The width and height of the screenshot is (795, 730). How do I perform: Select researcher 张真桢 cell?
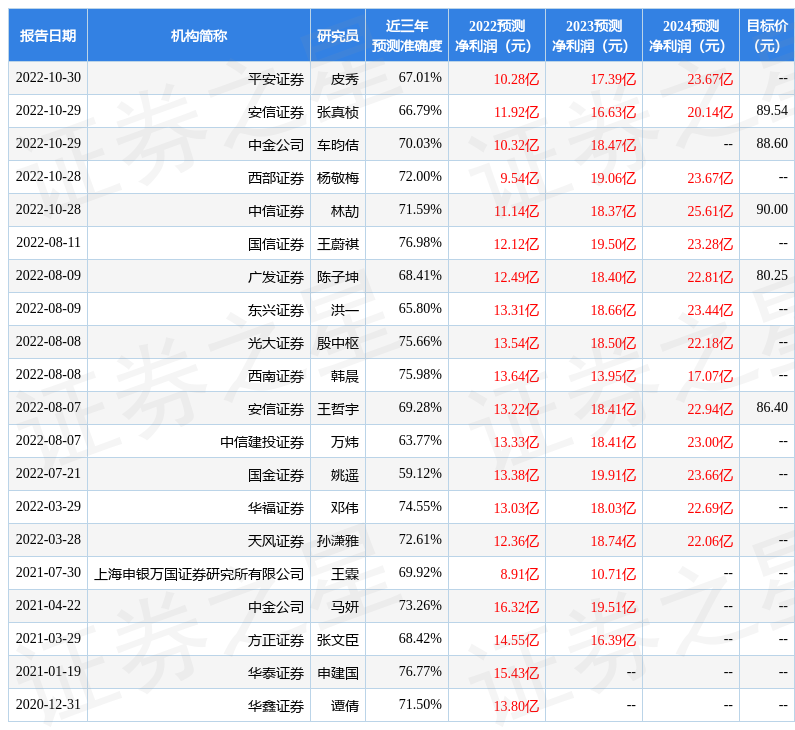(338, 112)
